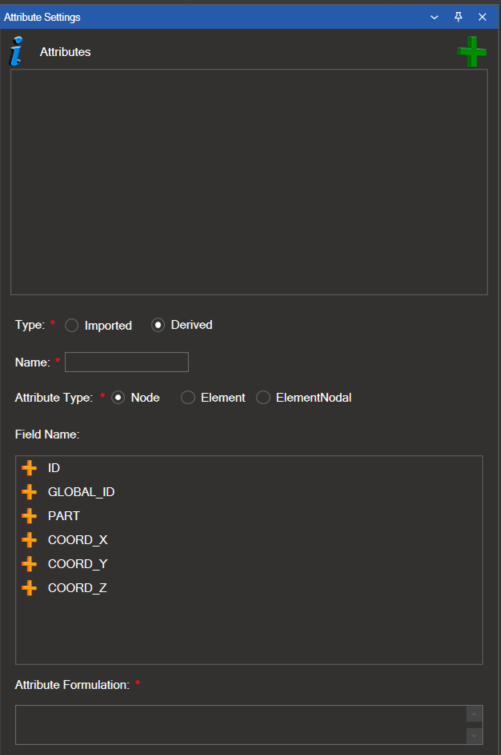Click the green plus add attribute icon
This screenshot has width=501, height=755.
[x=472, y=52]
